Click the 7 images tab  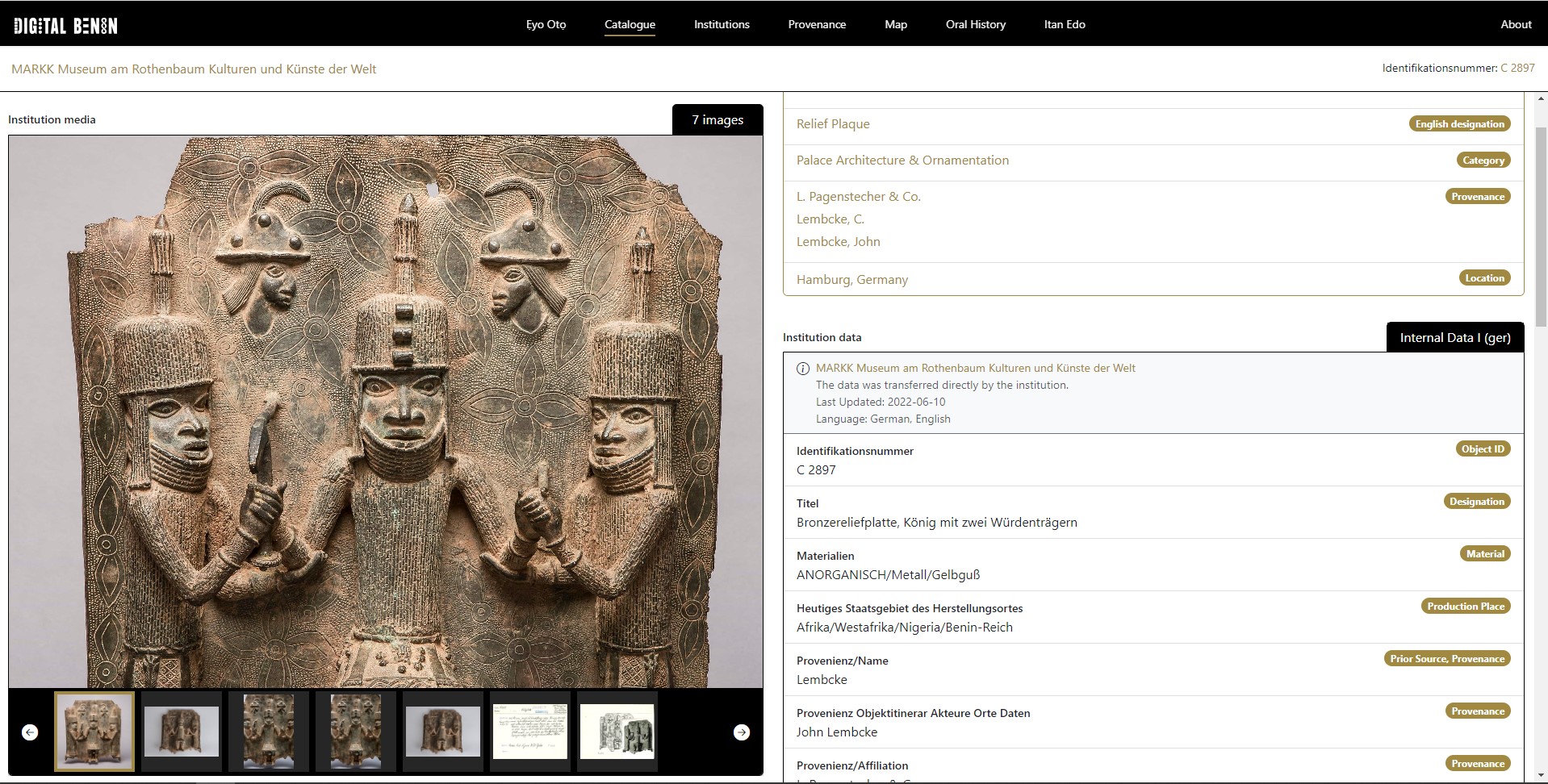tap(717, 119)
